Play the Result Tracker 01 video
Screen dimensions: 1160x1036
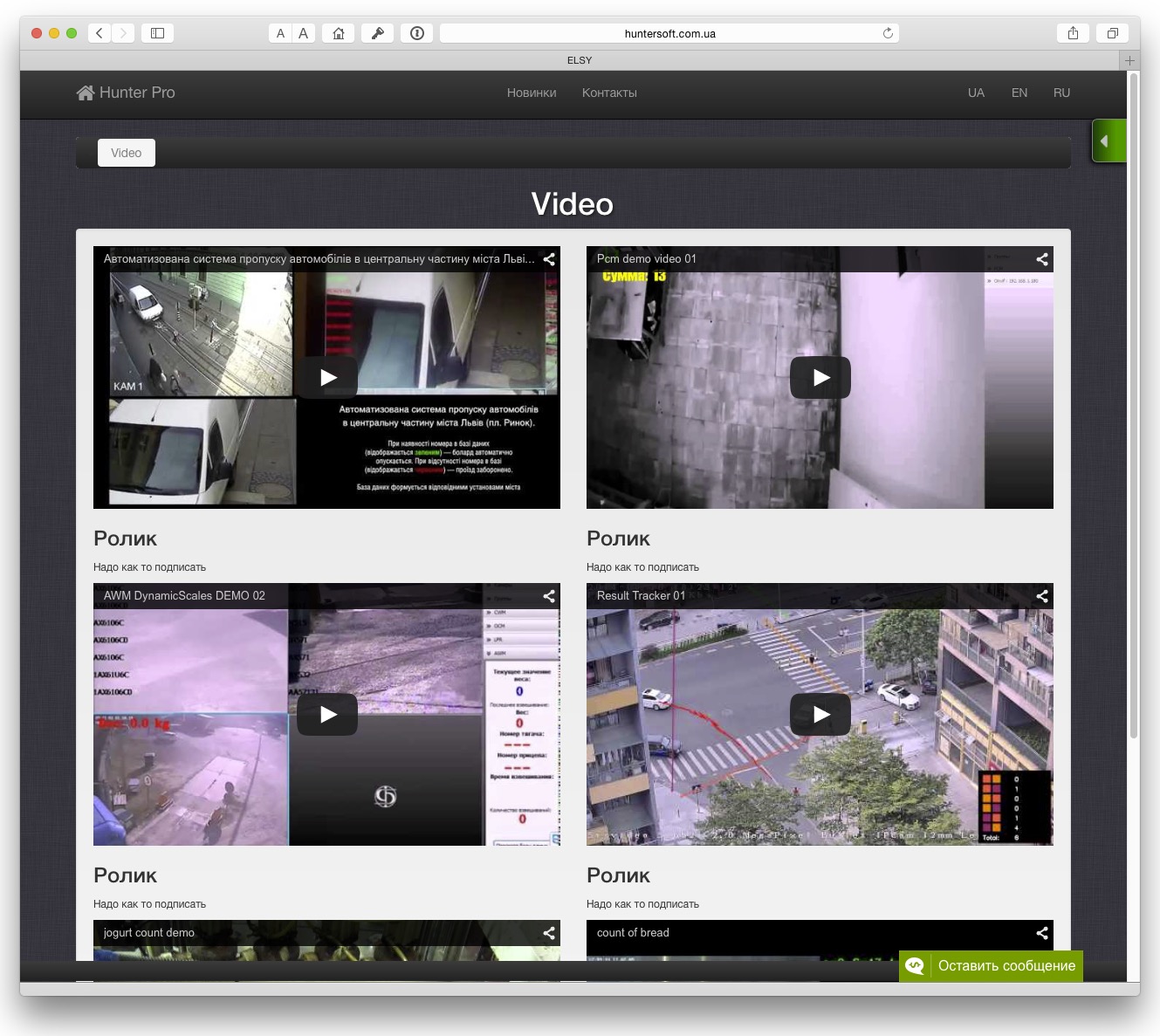coord(820,715)
